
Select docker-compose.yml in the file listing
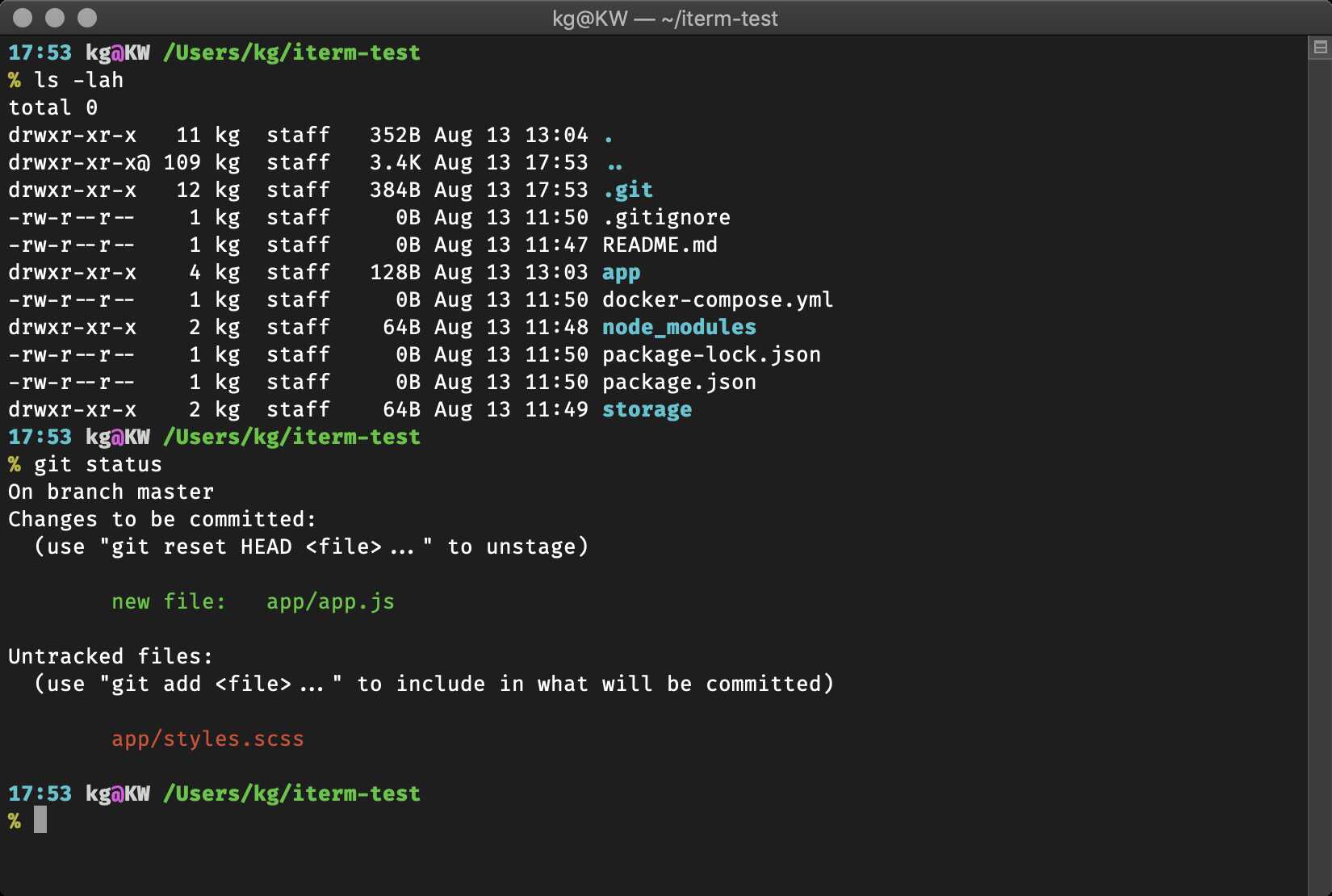click(x=717, y=299)
